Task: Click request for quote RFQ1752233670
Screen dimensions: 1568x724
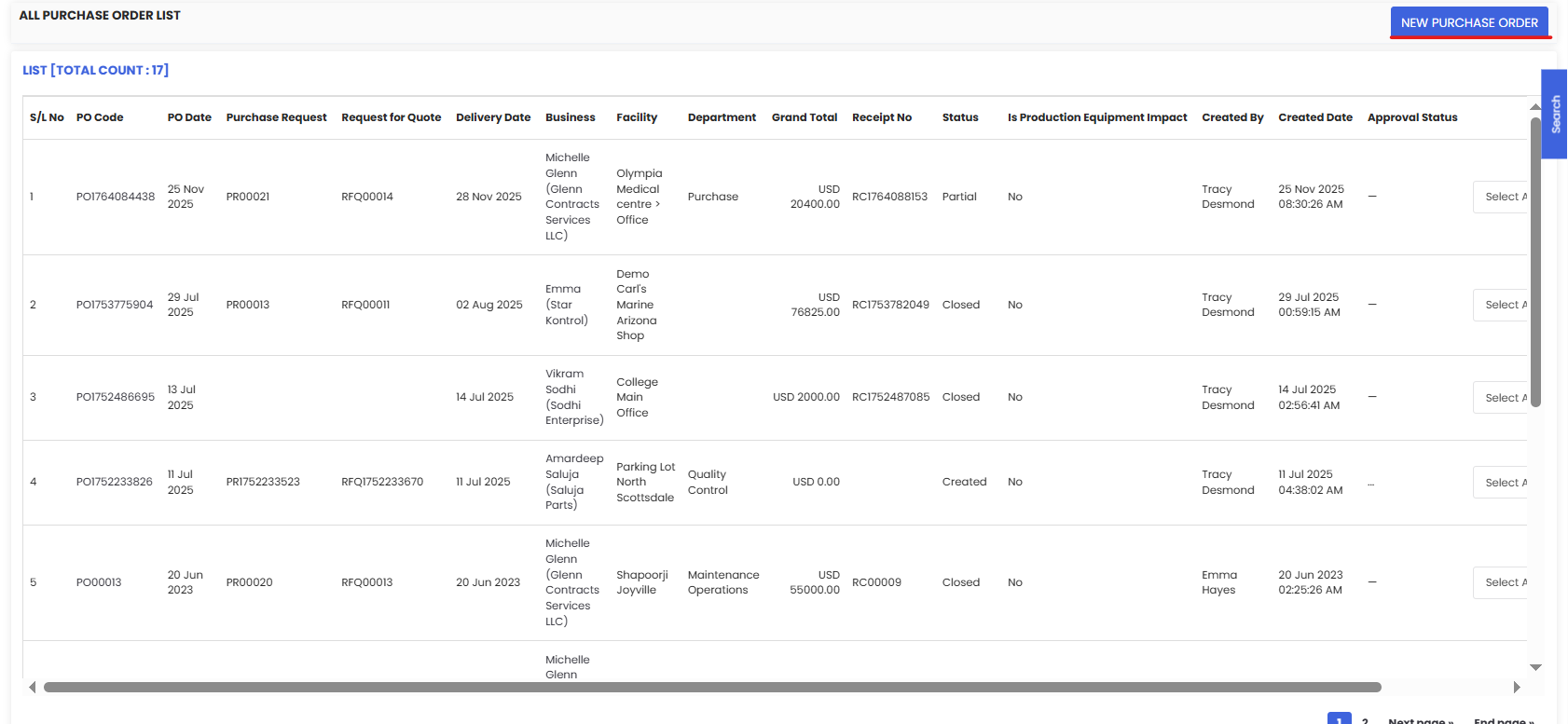Action: click(382, 482)
